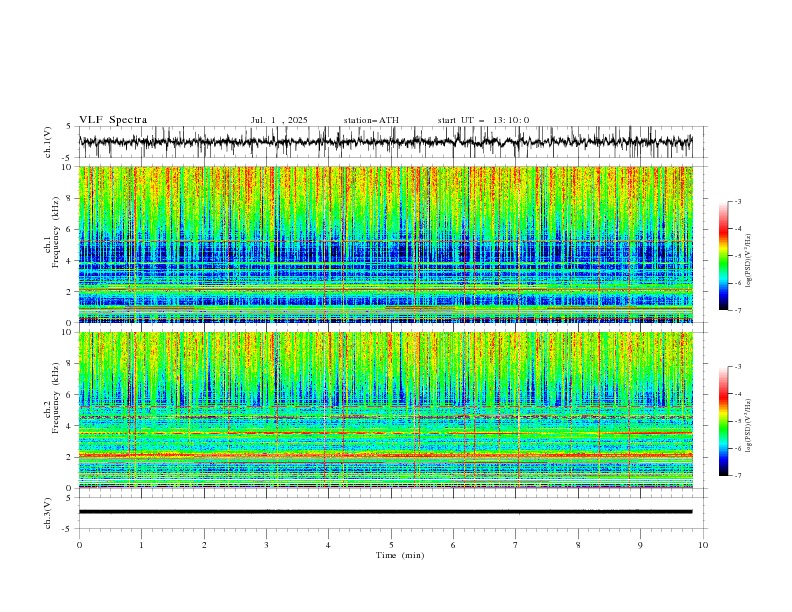The width and height of the screenshot is (792, 612).
Task: Select the "station=ATH" header label
Action: pos(371,120)
